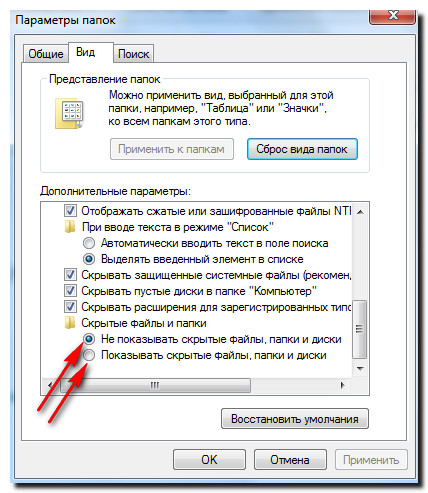
Task: Select Выделять введенный элемент в списке
Action: [89, 259]
